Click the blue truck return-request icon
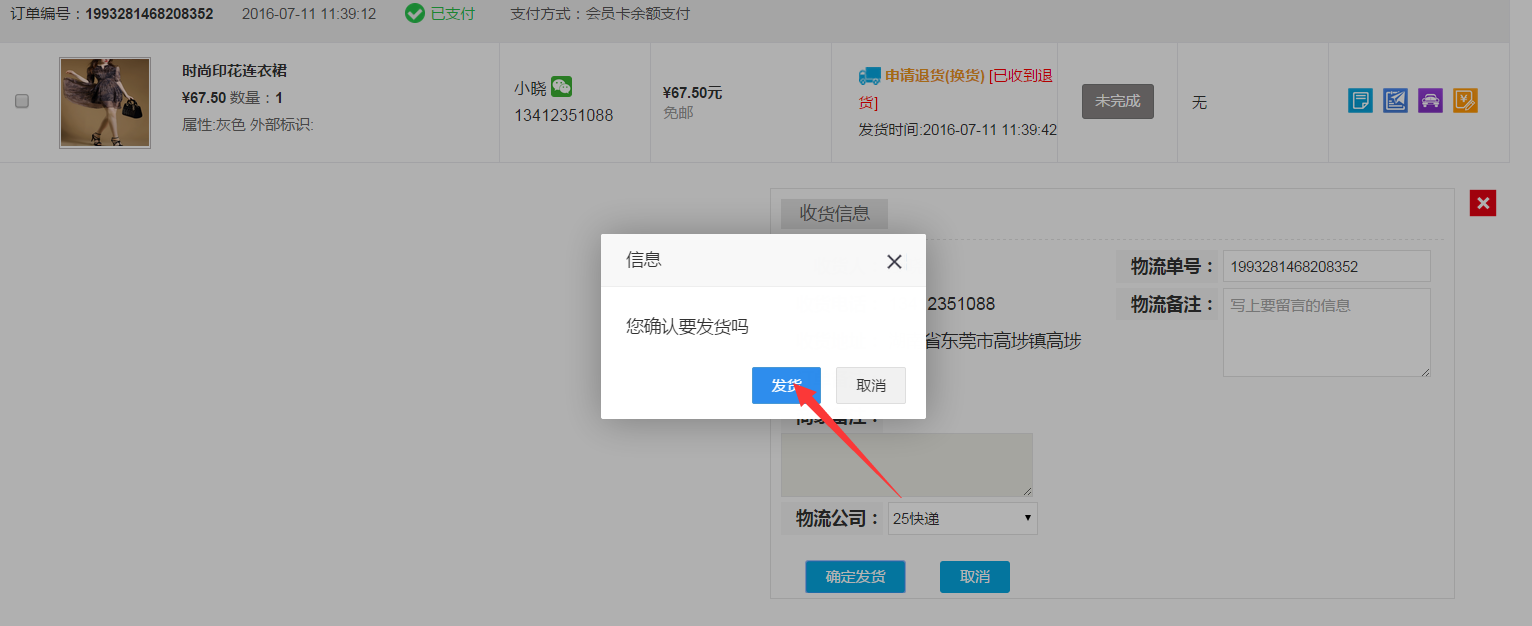Viewport: 1532px width, 626px height. (869, 76)
